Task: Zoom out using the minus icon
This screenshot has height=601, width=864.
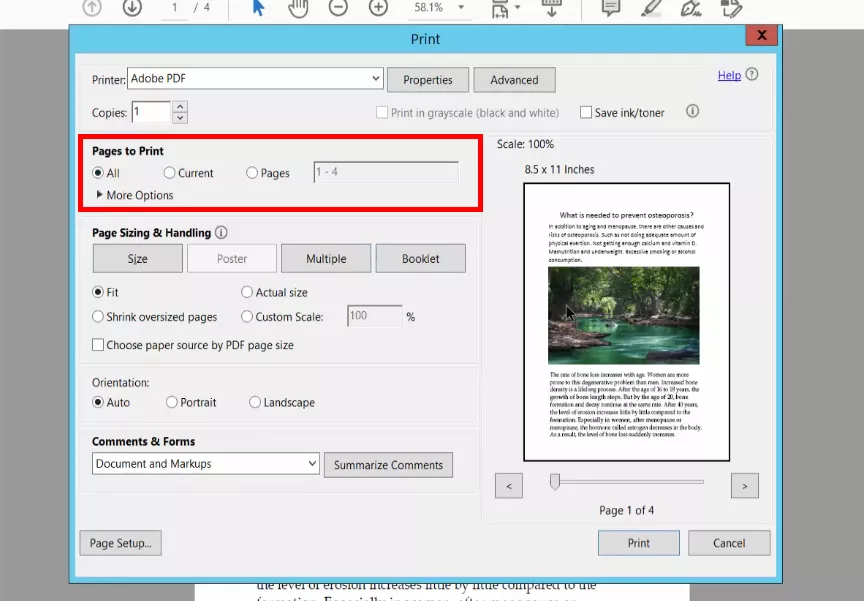Action: pyautogui.click(x=338, y=10)
